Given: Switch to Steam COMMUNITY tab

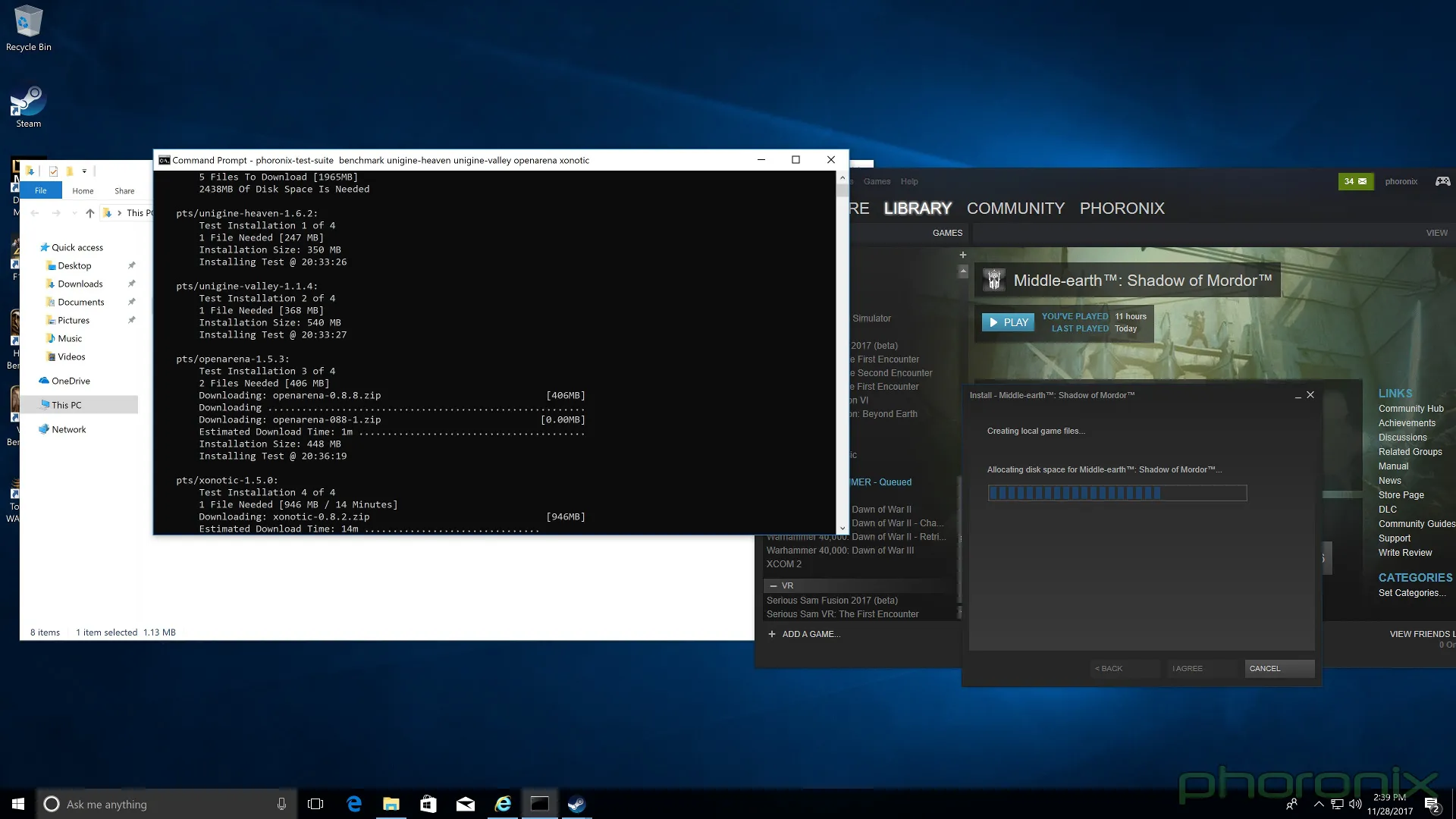Looking at the screenshot, I should (1015, 209).
